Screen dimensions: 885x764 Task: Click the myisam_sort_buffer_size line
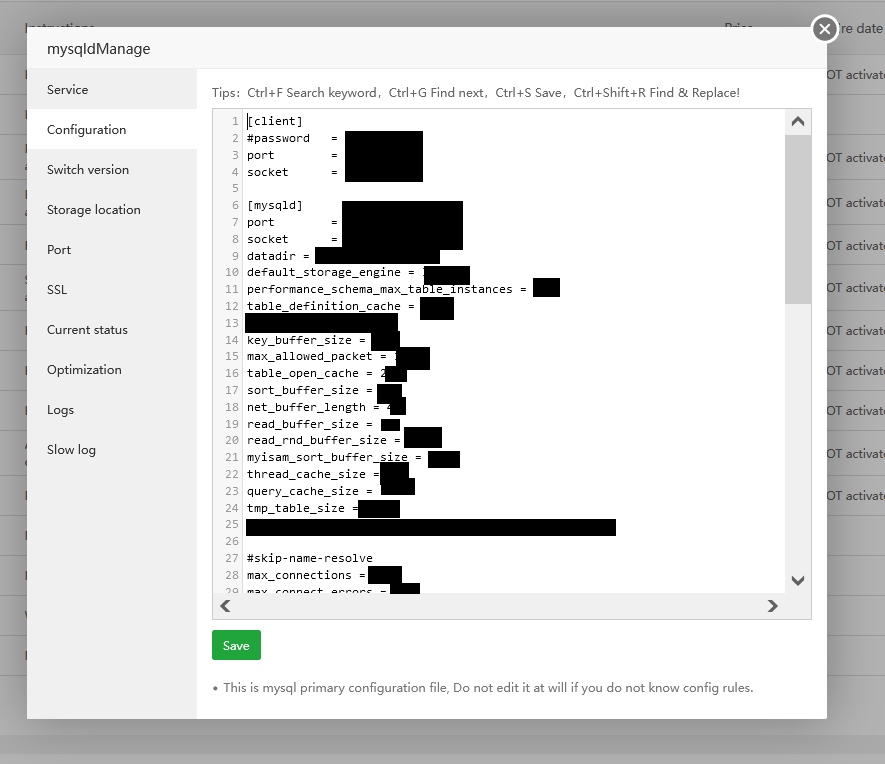coord(334,458)
